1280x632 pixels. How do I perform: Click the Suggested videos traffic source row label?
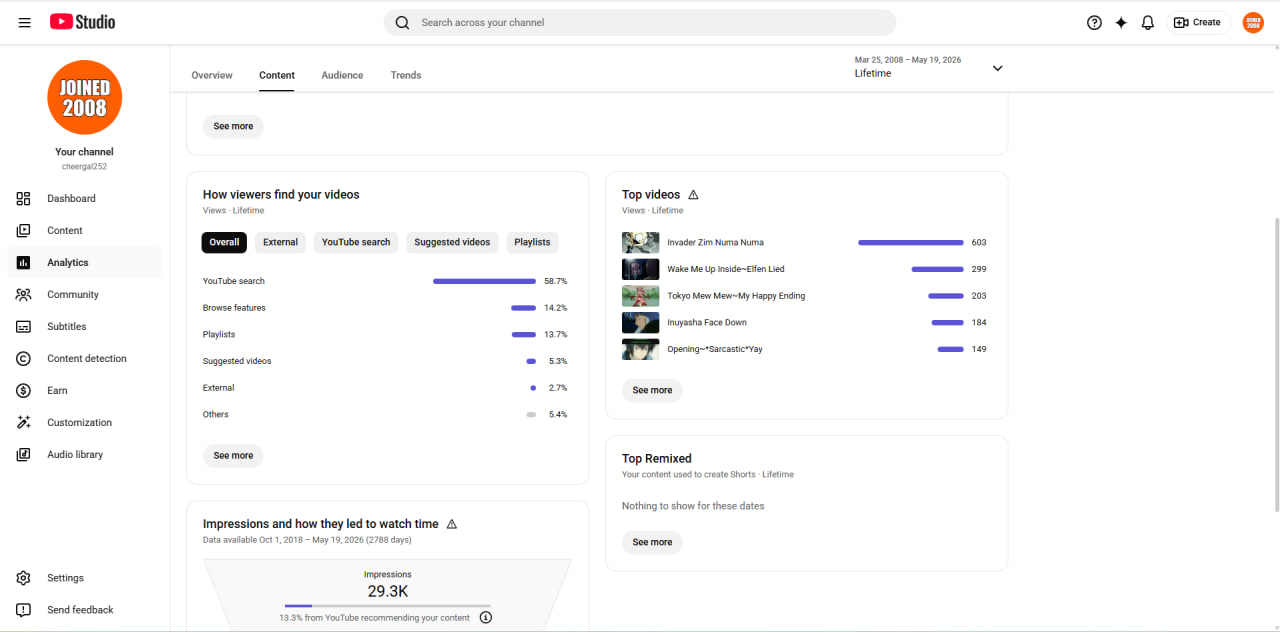237,361
